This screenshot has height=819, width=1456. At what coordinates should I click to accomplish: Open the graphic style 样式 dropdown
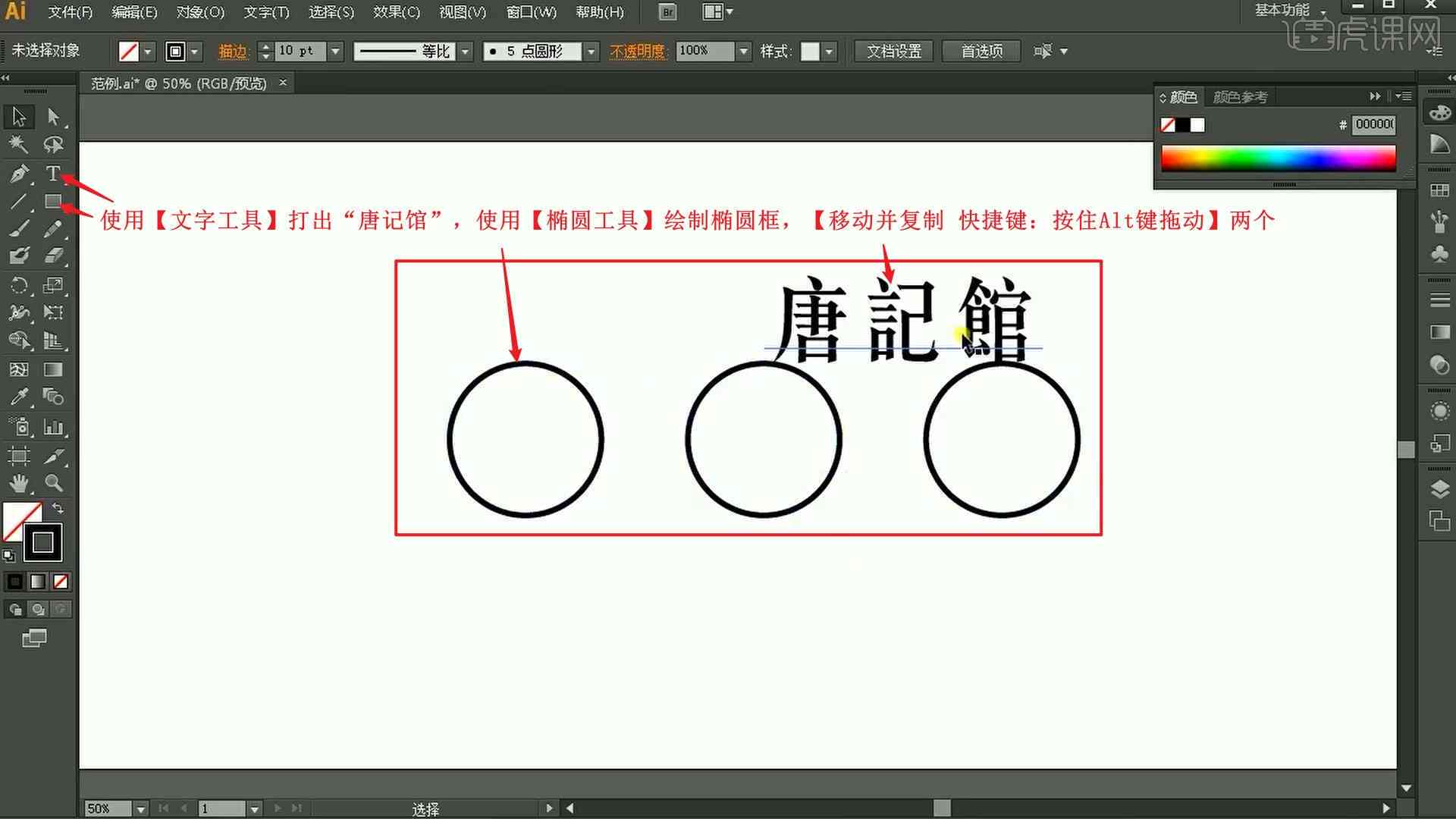(830, 52)
